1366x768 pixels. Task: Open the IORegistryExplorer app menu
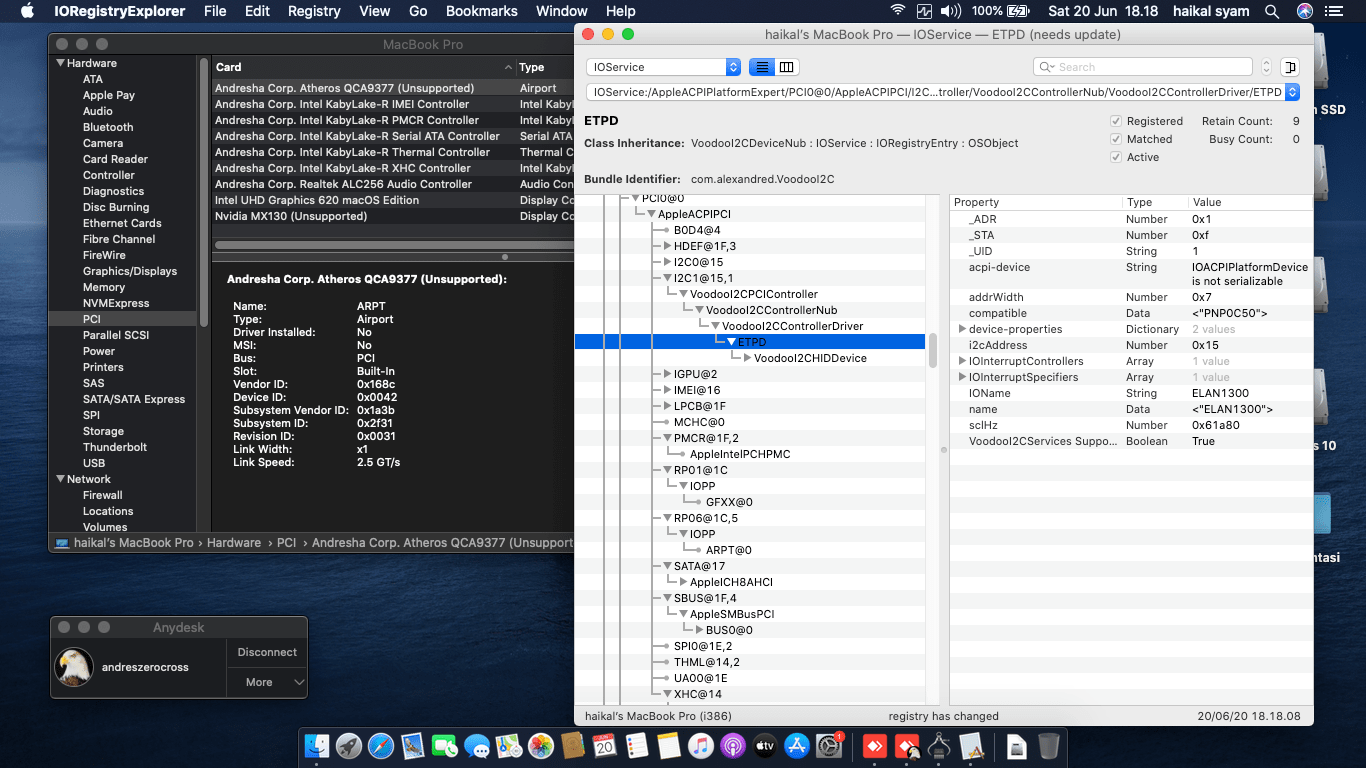(119, 11)
